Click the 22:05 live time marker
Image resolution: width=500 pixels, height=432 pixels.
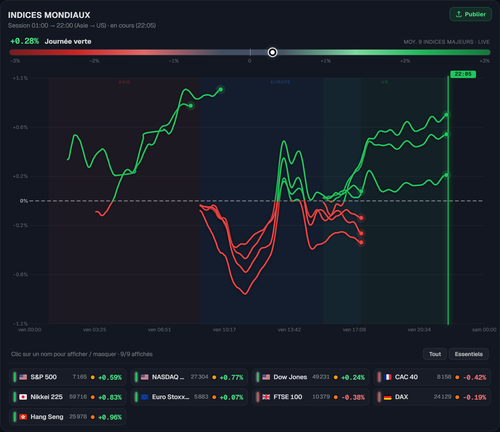point(463,74)
